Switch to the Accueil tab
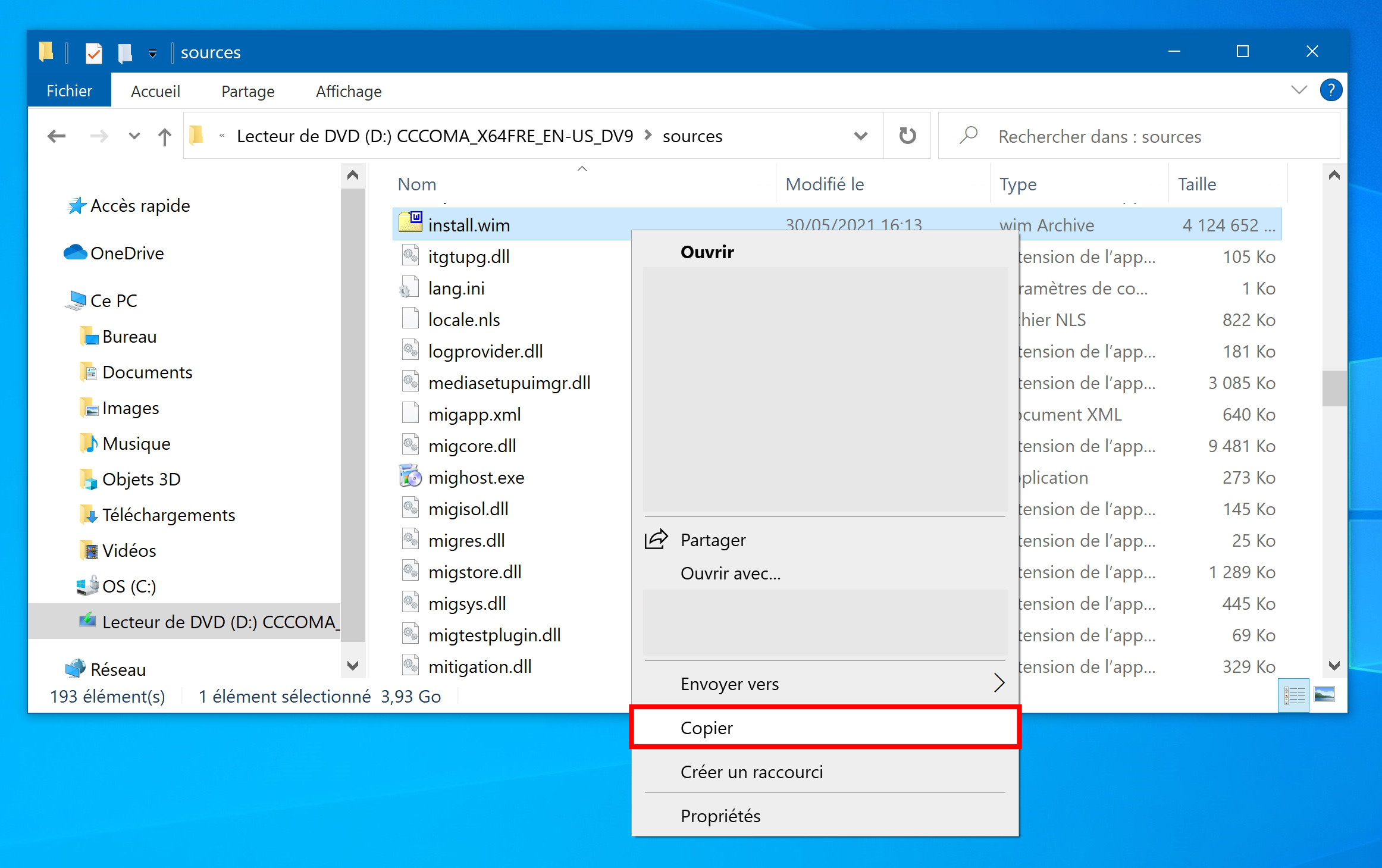This screenshot has width=1382, height=868. 155,91
